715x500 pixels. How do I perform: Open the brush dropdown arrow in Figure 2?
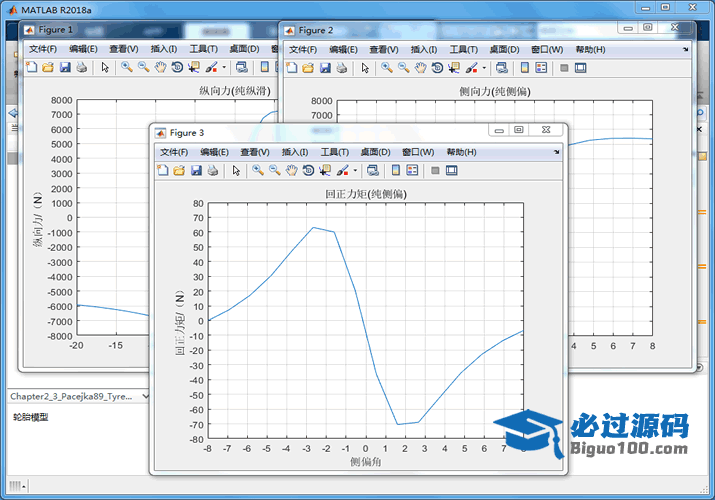485,68
